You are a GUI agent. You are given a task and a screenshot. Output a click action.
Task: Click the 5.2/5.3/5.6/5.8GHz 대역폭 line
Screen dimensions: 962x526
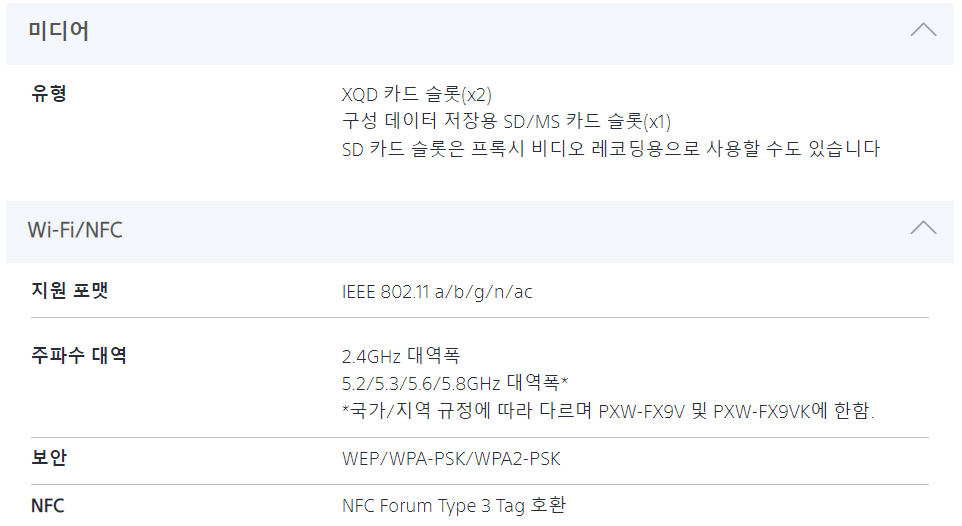455,383
